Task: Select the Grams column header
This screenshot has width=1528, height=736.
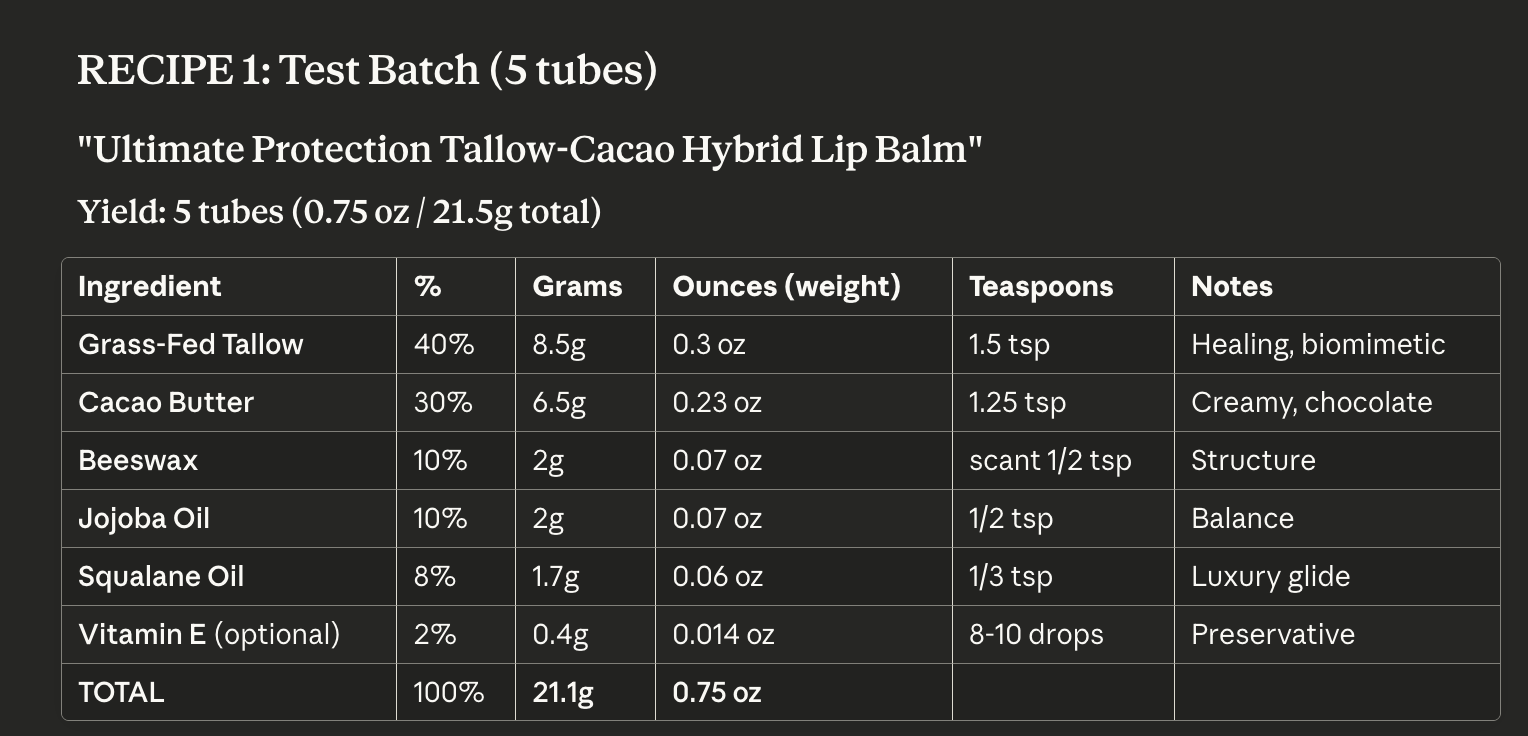Action: (577, 287)
